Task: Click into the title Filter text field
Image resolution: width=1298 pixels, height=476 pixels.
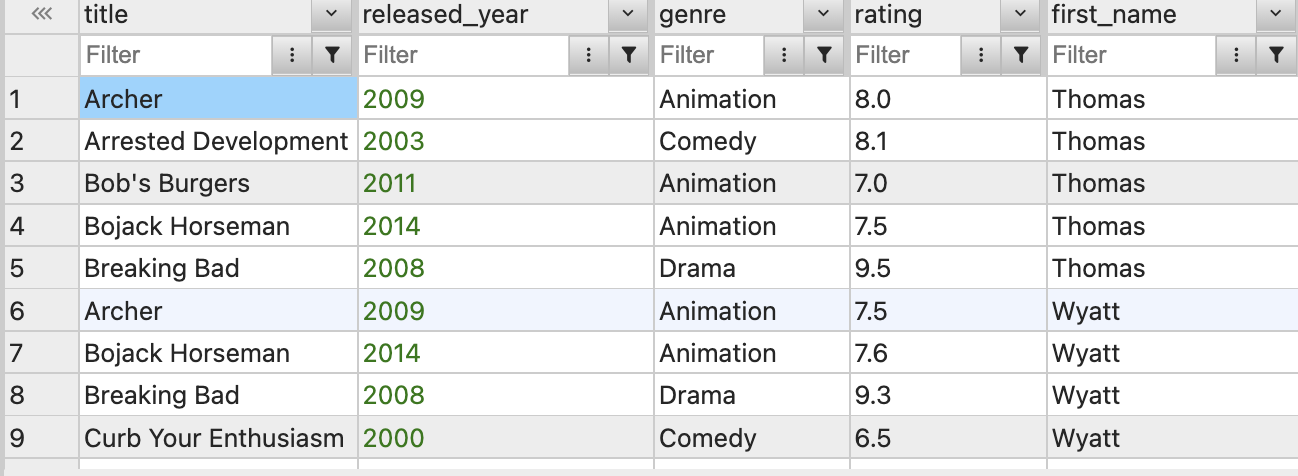Action: tap(176, 55)
